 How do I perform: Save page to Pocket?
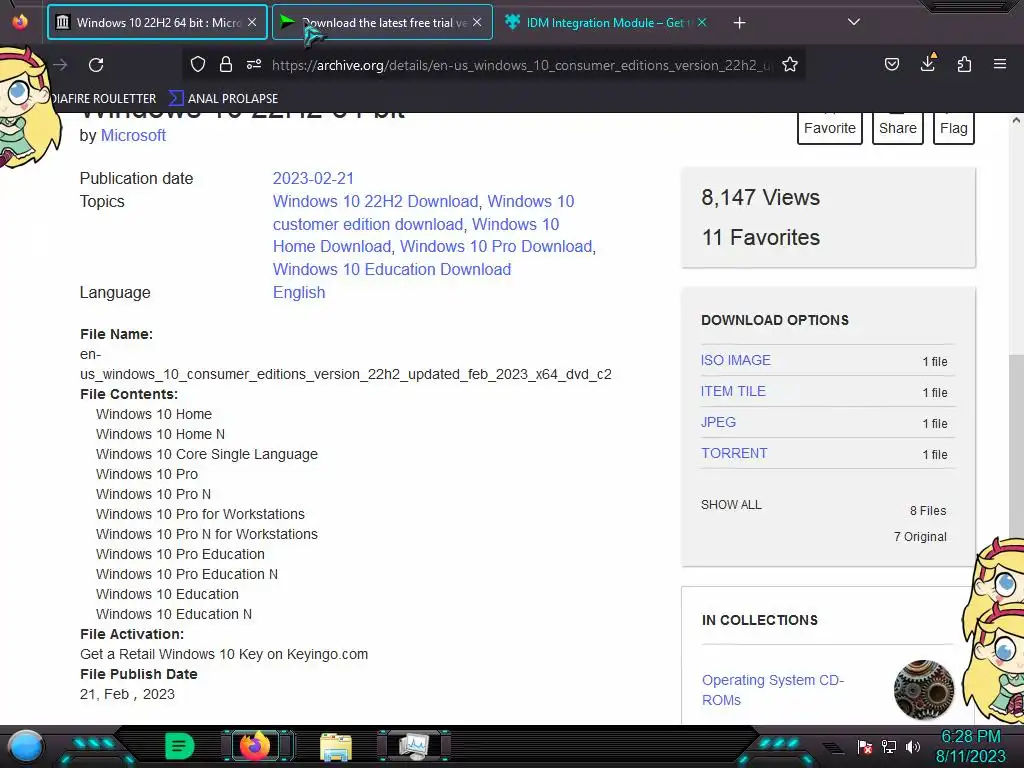(x=891, y=64)
